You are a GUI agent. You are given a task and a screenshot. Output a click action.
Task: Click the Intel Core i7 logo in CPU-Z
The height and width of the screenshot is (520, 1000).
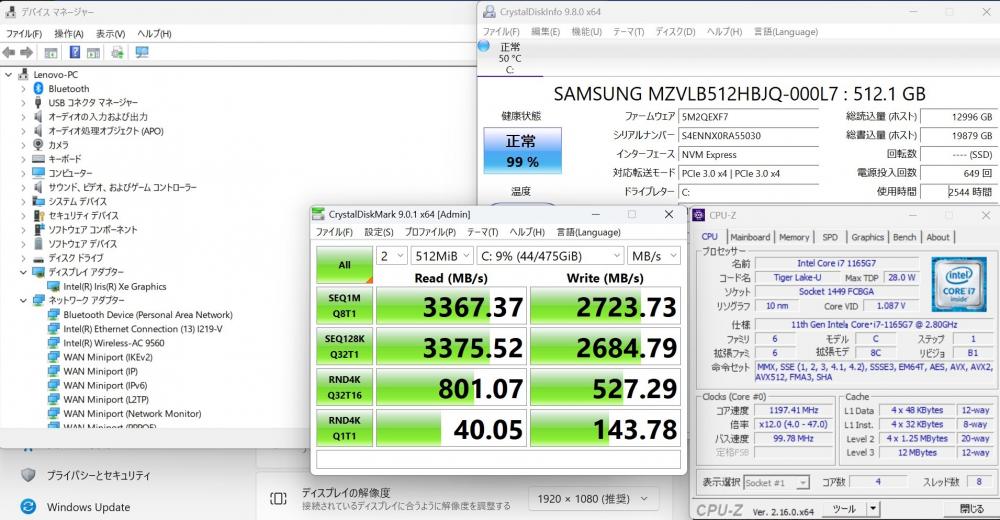coord(959,284)
